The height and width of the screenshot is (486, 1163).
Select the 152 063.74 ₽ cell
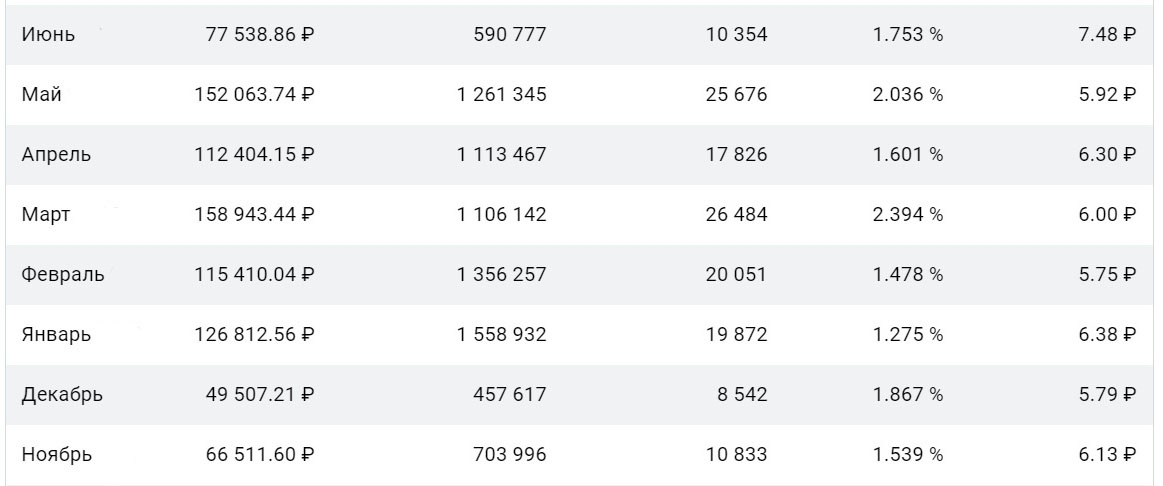point(254,94)
